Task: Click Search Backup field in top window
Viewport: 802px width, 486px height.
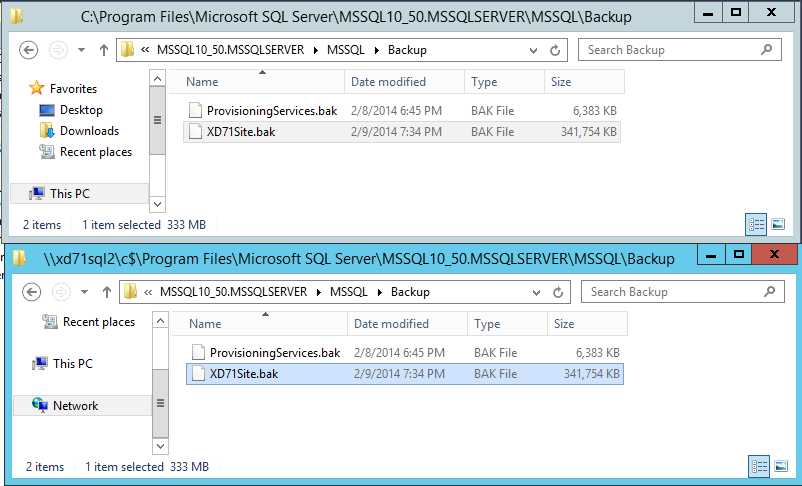Action: (665, 50)
